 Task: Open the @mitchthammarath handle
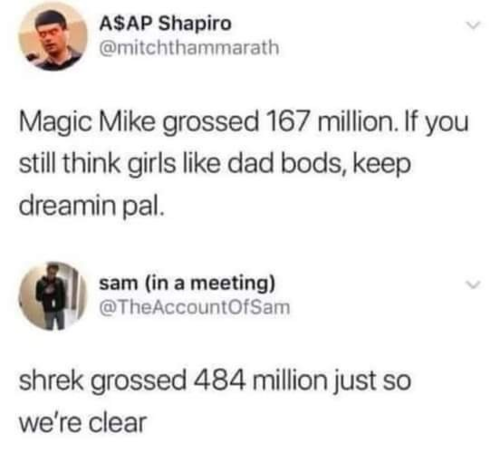[x=189, y=47]
